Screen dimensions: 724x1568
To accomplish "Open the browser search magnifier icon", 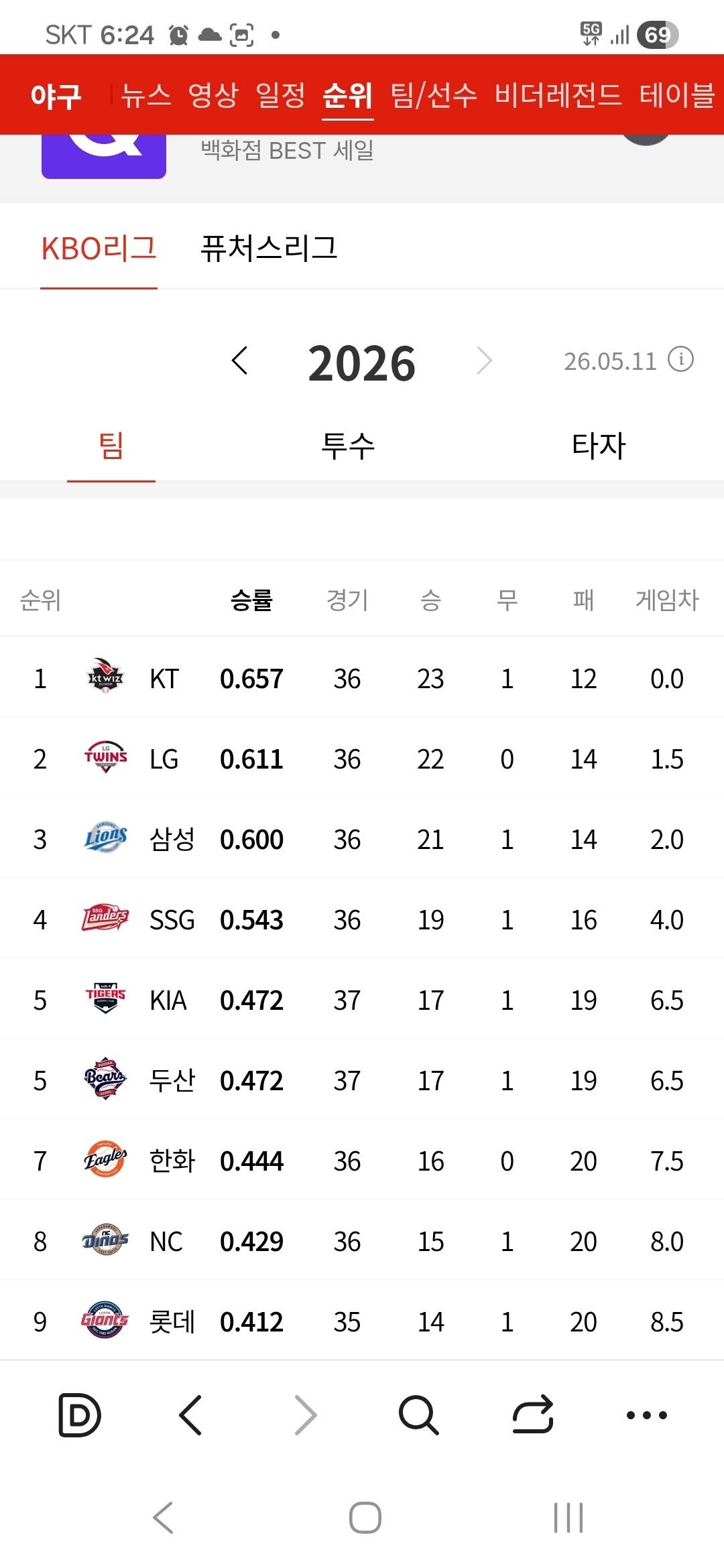I will coord(419,1415).
